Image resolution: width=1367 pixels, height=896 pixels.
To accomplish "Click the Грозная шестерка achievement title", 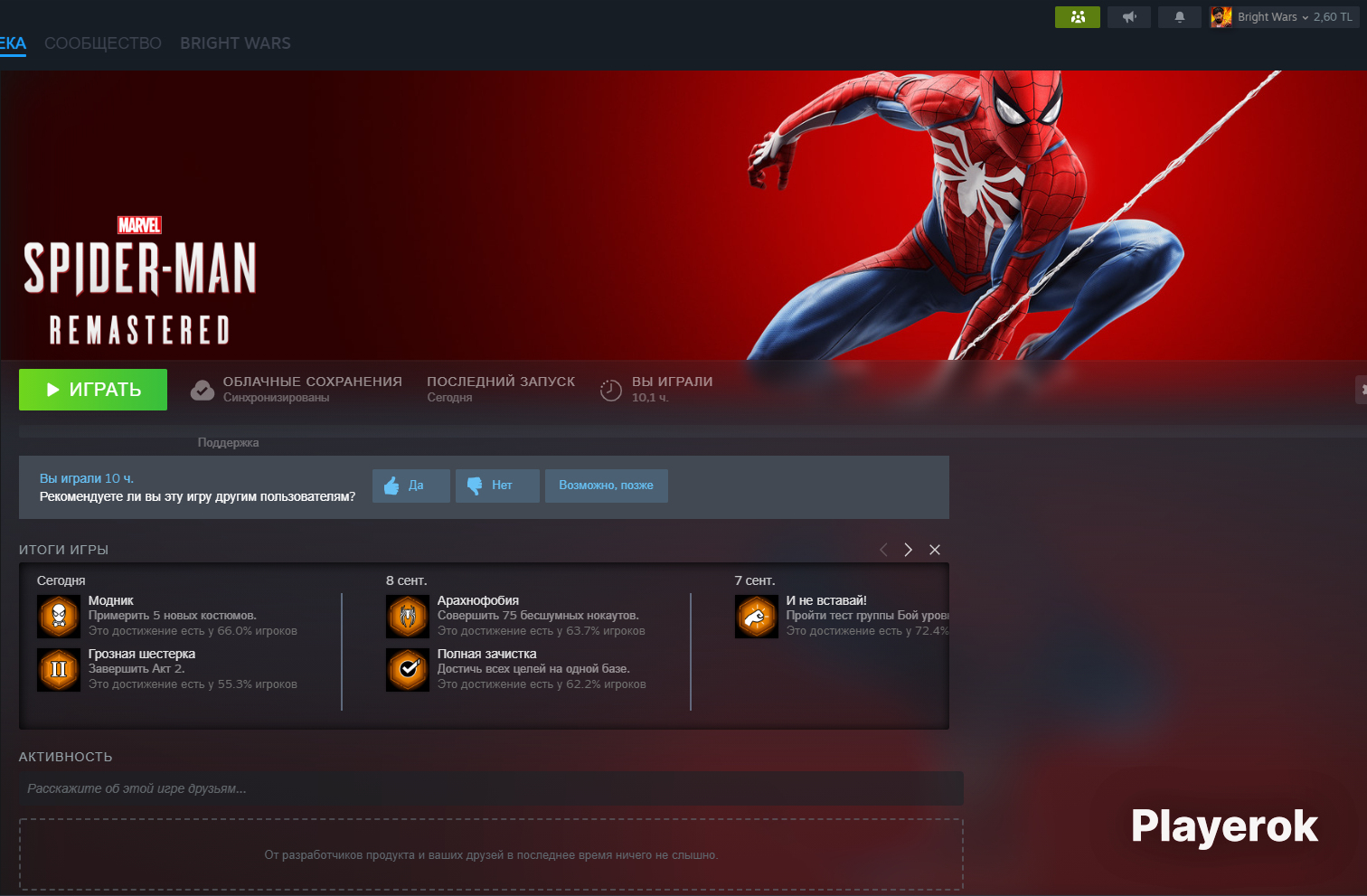I will tap(142, 654).
